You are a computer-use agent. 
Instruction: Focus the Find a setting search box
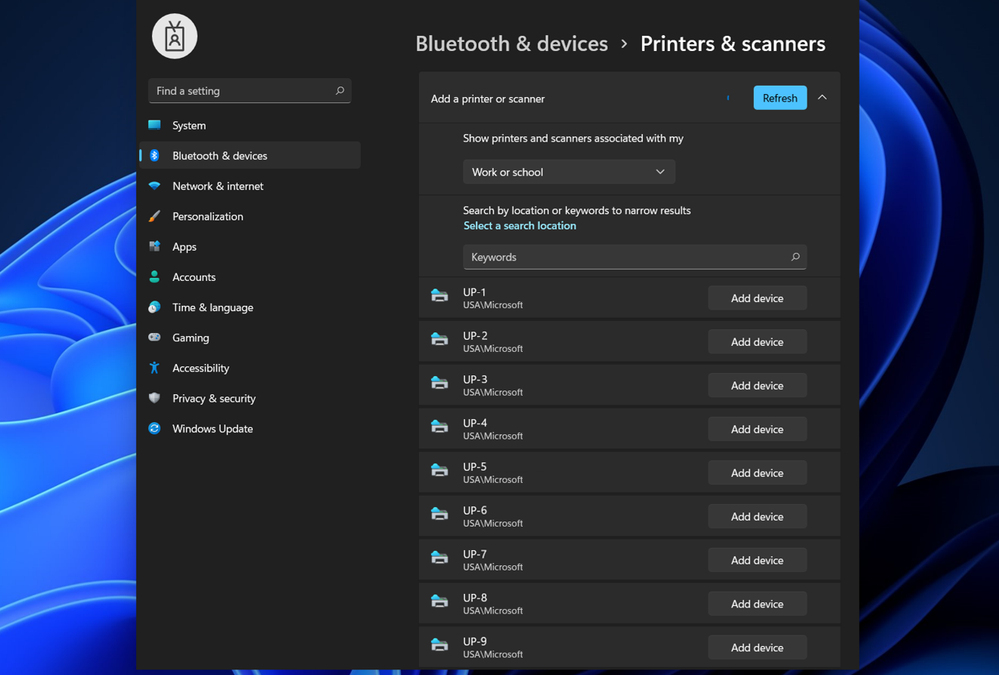[250, 91]
